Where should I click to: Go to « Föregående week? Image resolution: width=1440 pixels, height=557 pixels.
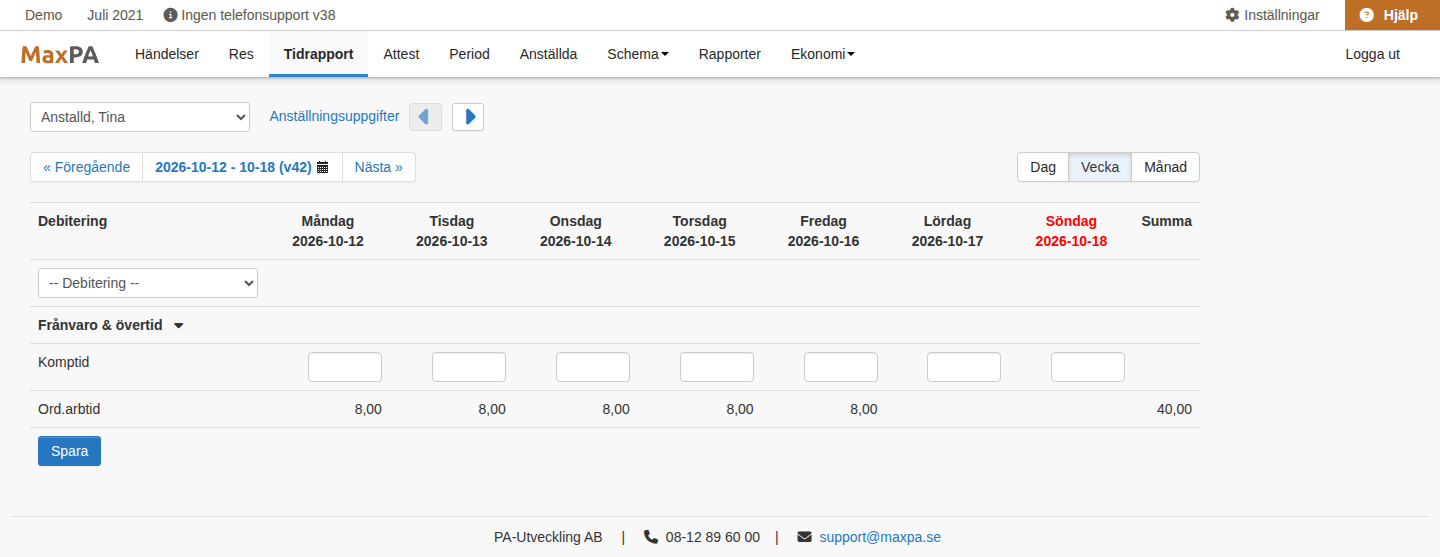(87, 167)
